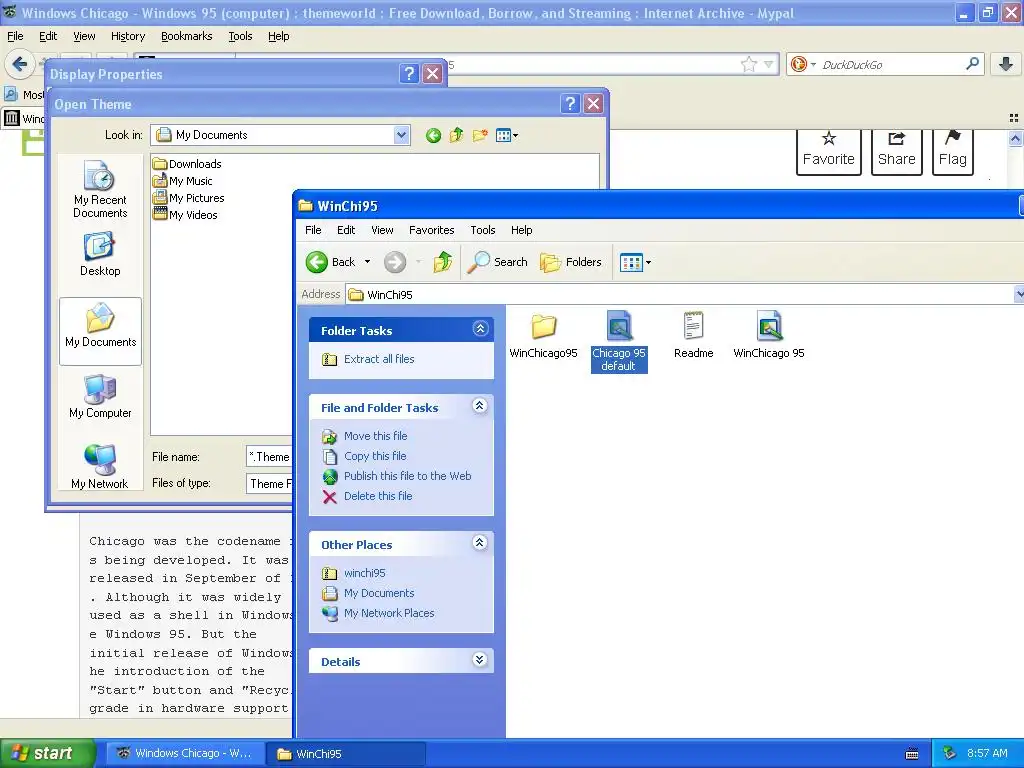Open the Bookmarks menu in Mypal browser

point(187,36)
